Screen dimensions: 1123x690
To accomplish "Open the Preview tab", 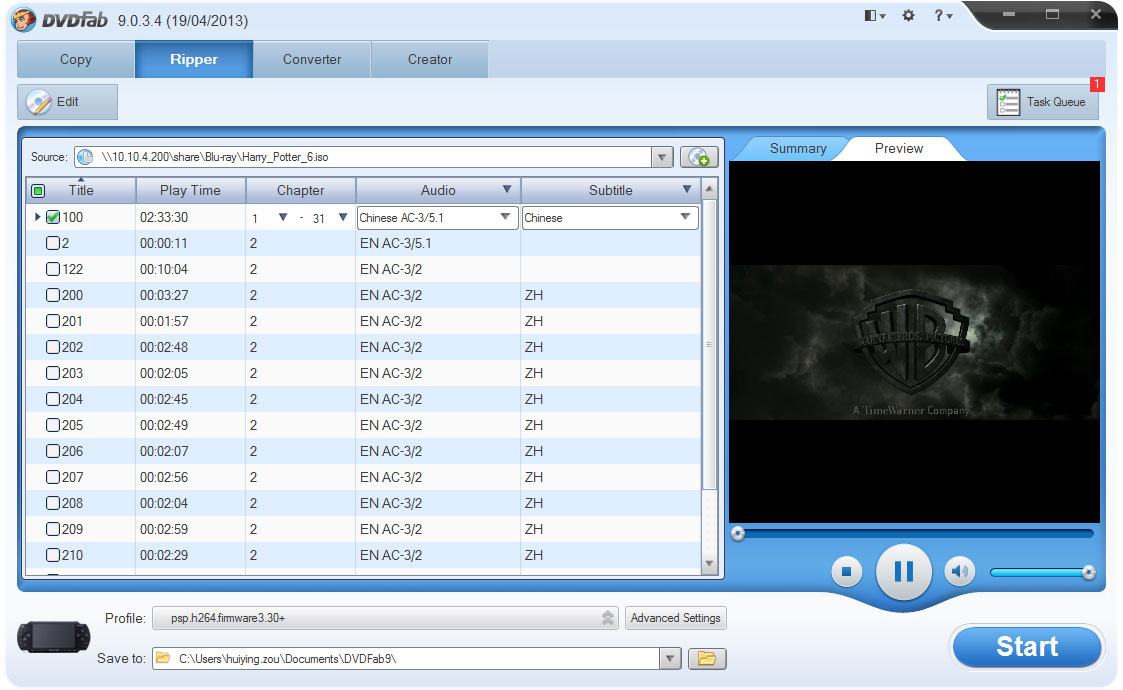I will [x=899, y=148].
